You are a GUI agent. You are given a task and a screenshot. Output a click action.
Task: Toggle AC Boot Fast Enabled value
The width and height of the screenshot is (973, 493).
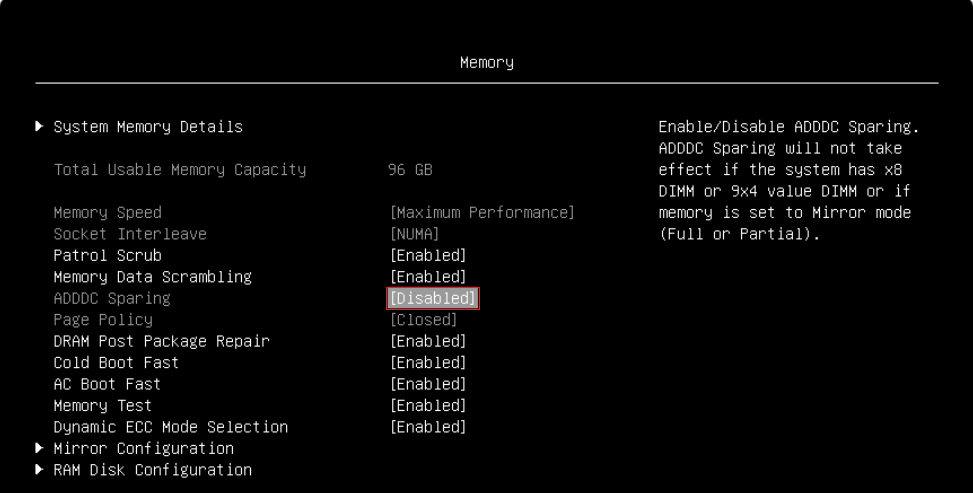(x=428, y=384)
